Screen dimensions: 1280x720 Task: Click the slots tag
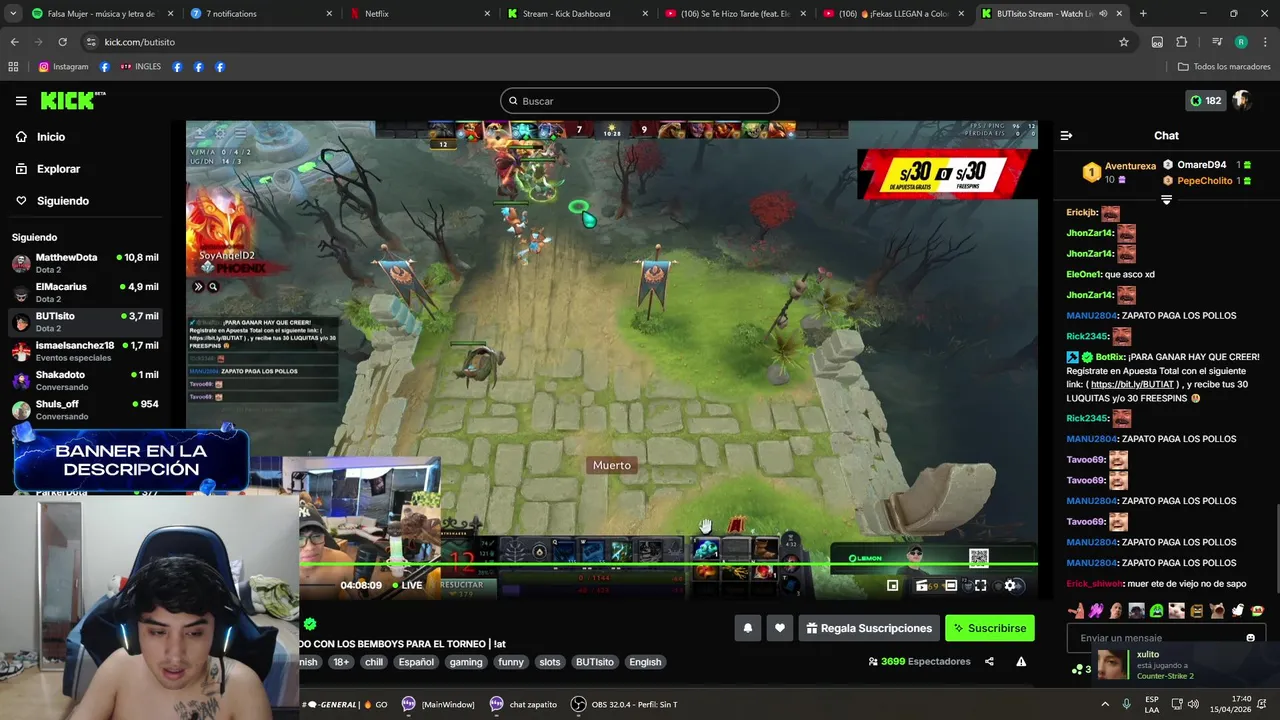[550, 662]
